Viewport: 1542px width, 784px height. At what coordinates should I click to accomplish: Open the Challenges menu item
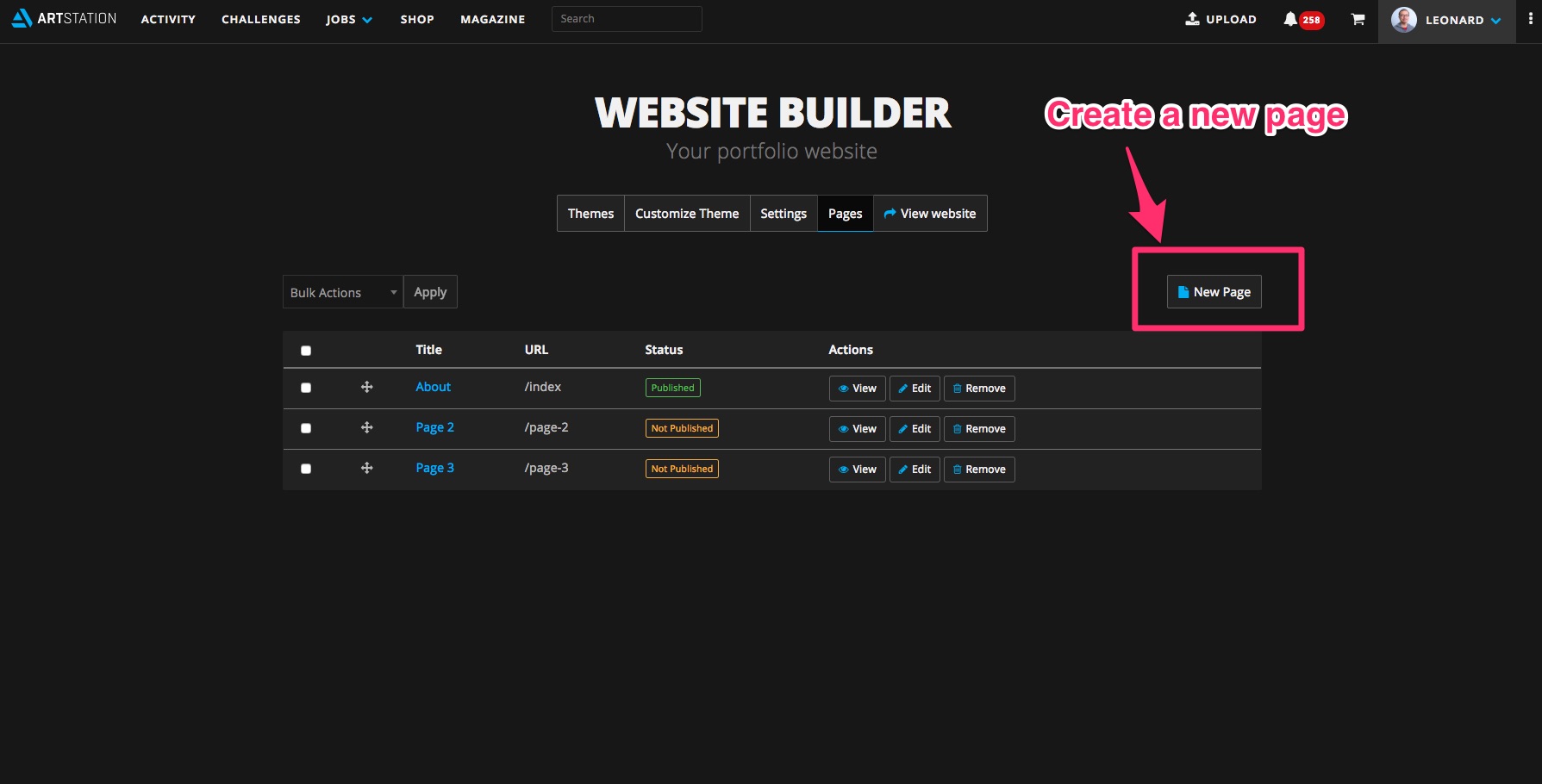[260, 19]
